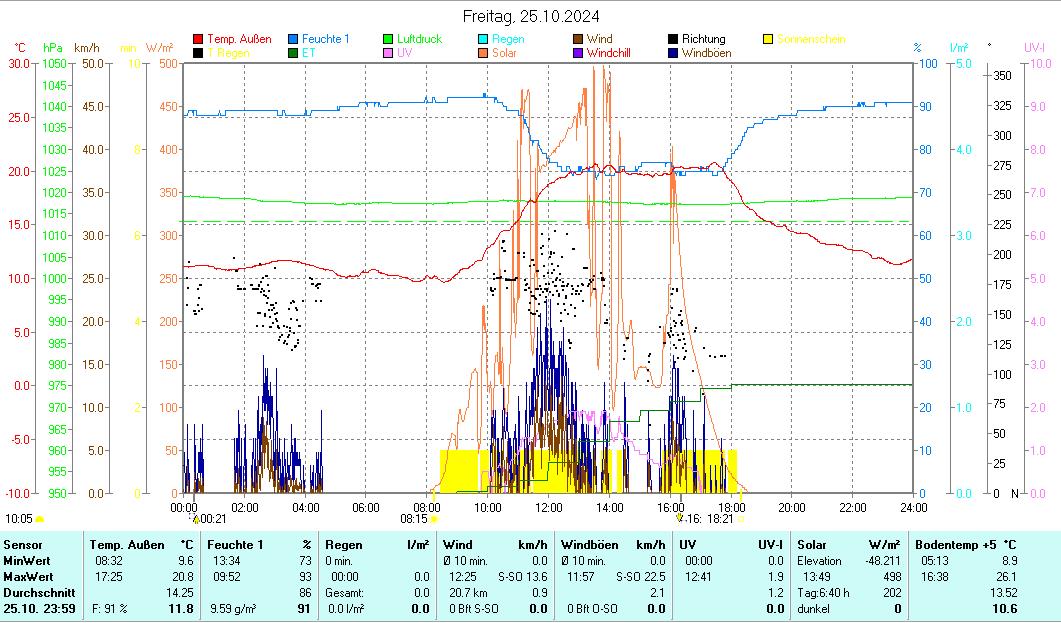
Task: Click the humidity minimum time 13:34
Action: [227, 561]
